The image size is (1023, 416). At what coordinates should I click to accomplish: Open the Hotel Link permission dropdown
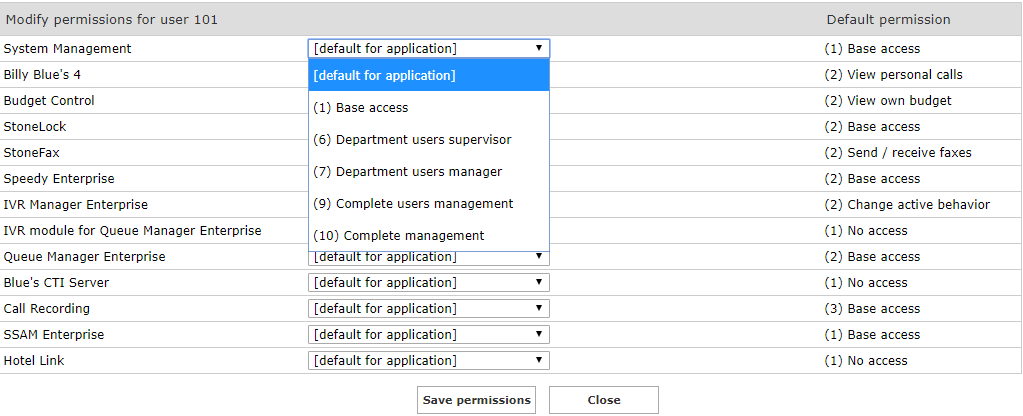pyautogui.click(x=428, y=361)
